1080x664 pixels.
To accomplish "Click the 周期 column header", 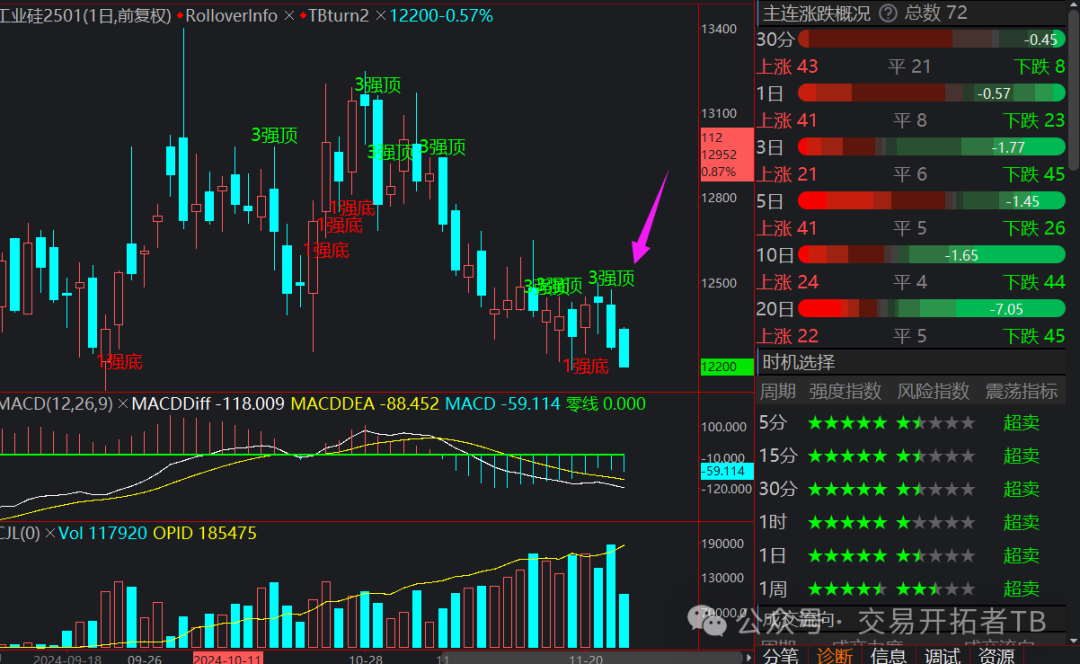I will (778, 391).
